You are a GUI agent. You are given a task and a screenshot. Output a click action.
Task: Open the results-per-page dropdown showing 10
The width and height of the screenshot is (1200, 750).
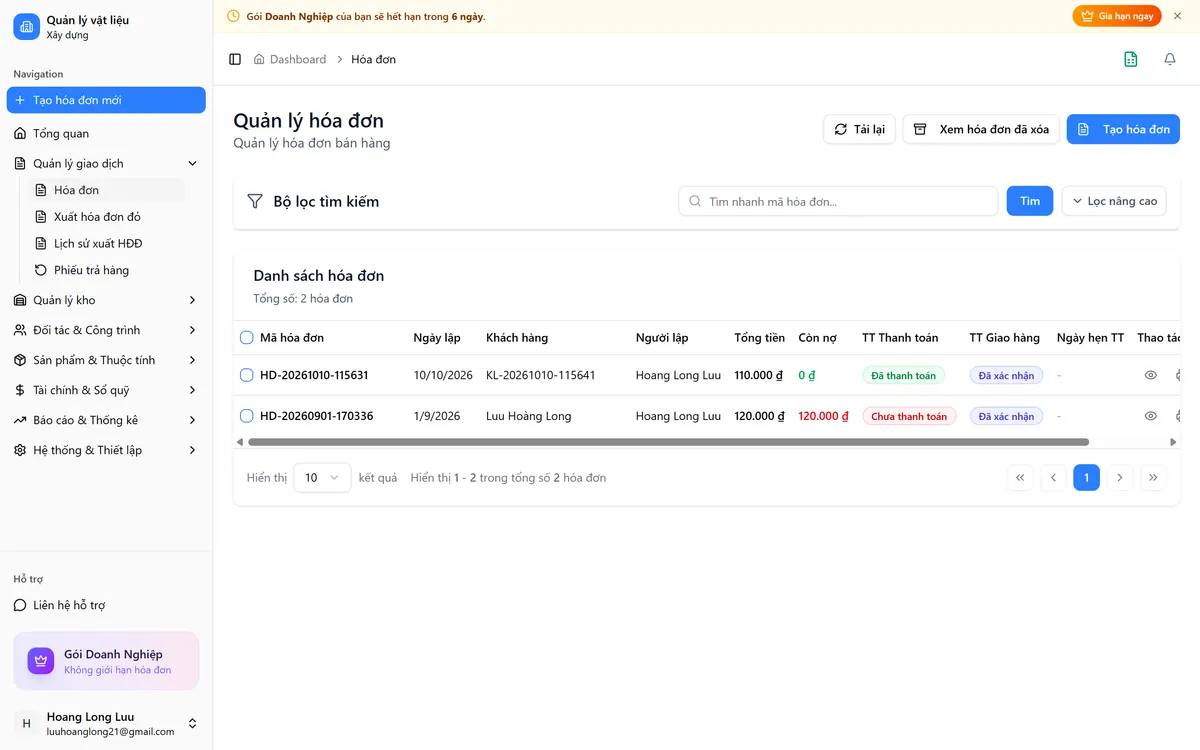(x=322, y=478)
